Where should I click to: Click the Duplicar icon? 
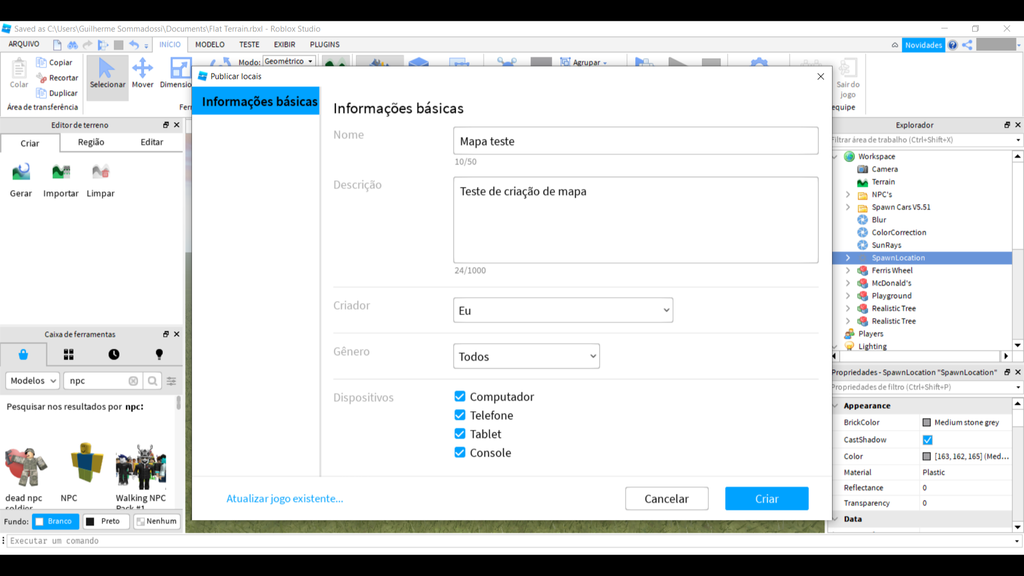[x=41, y=93]
